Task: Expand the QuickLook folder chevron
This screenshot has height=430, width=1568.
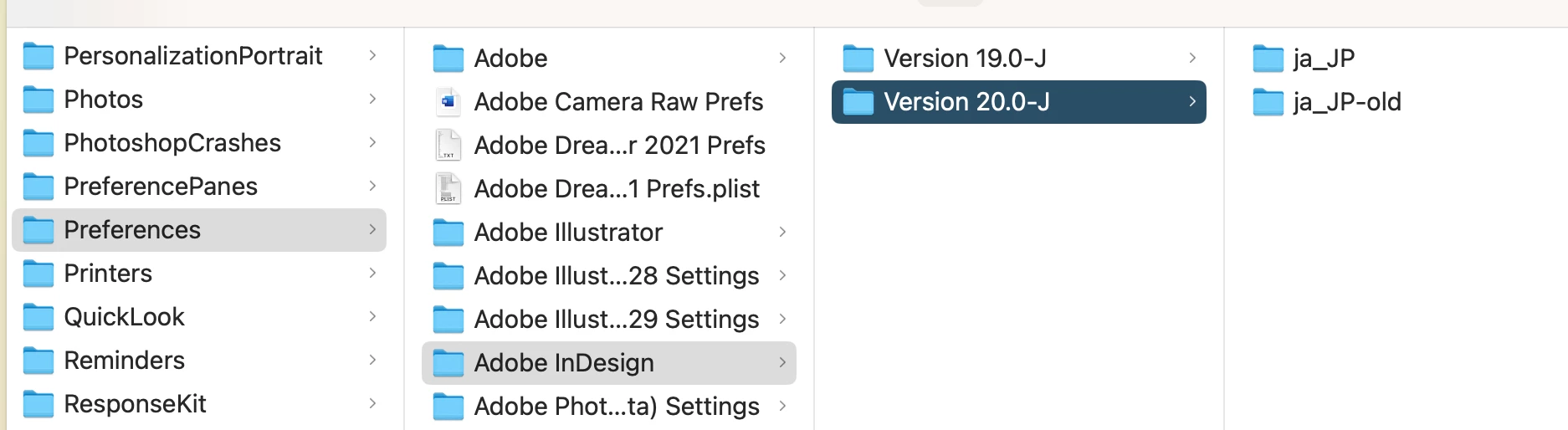Action: (372, 317)
